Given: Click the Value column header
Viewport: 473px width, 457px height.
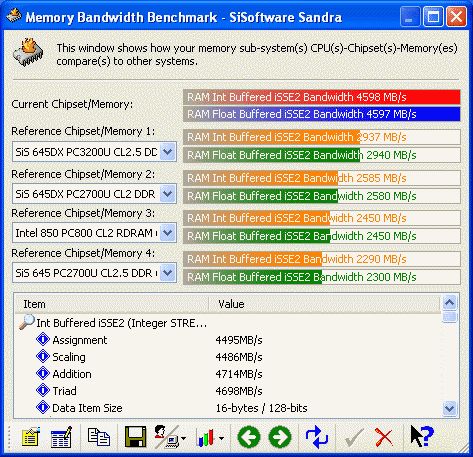Looking at the screenshot, I should pos(324,304).
